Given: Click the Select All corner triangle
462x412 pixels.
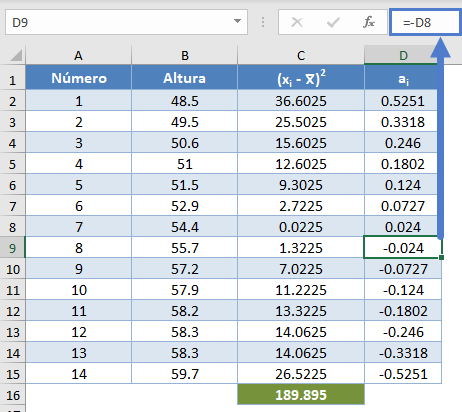Looking at the screenshot, I should coord(16,55).
